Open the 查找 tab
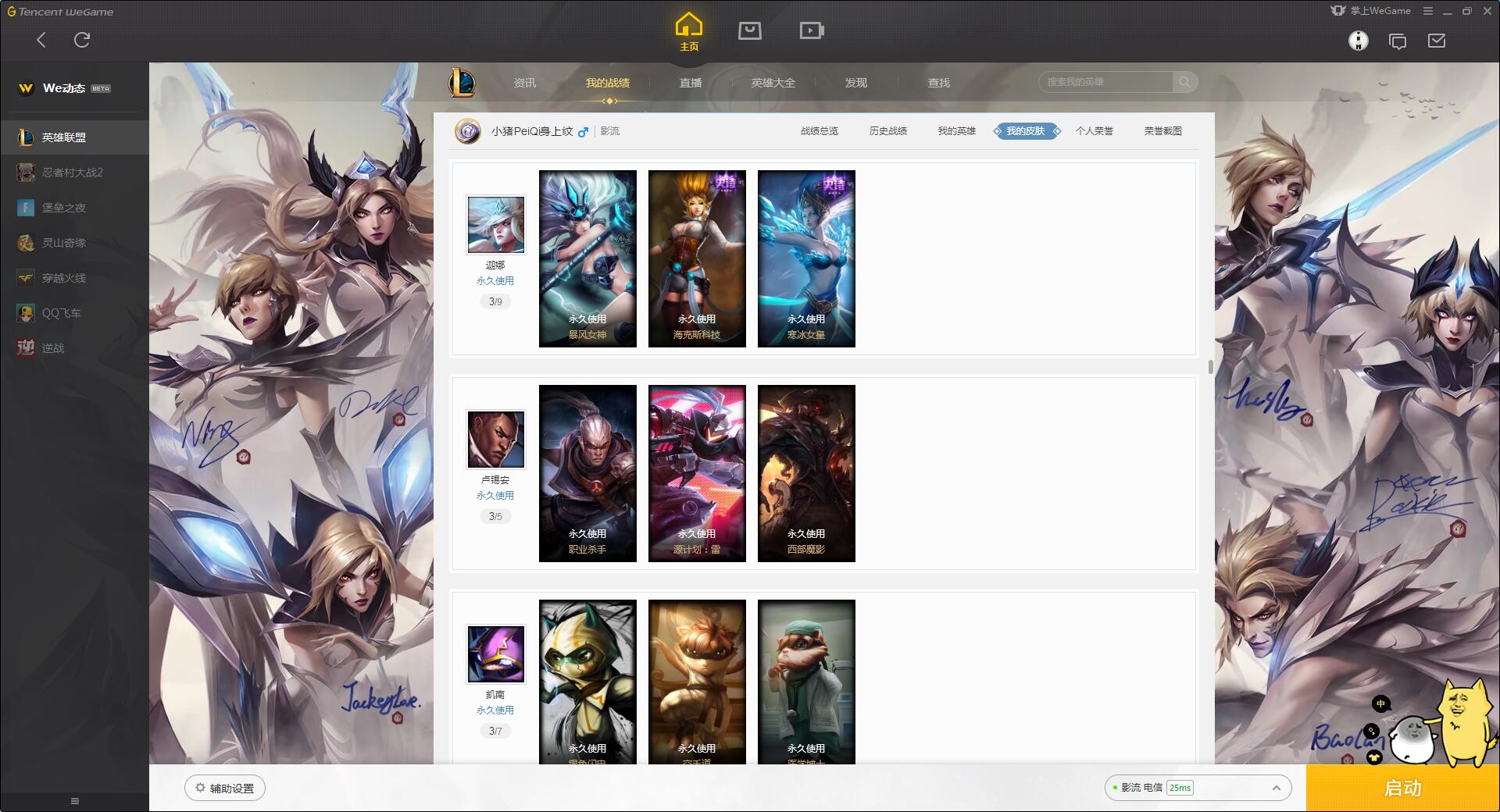 point(939,83)
